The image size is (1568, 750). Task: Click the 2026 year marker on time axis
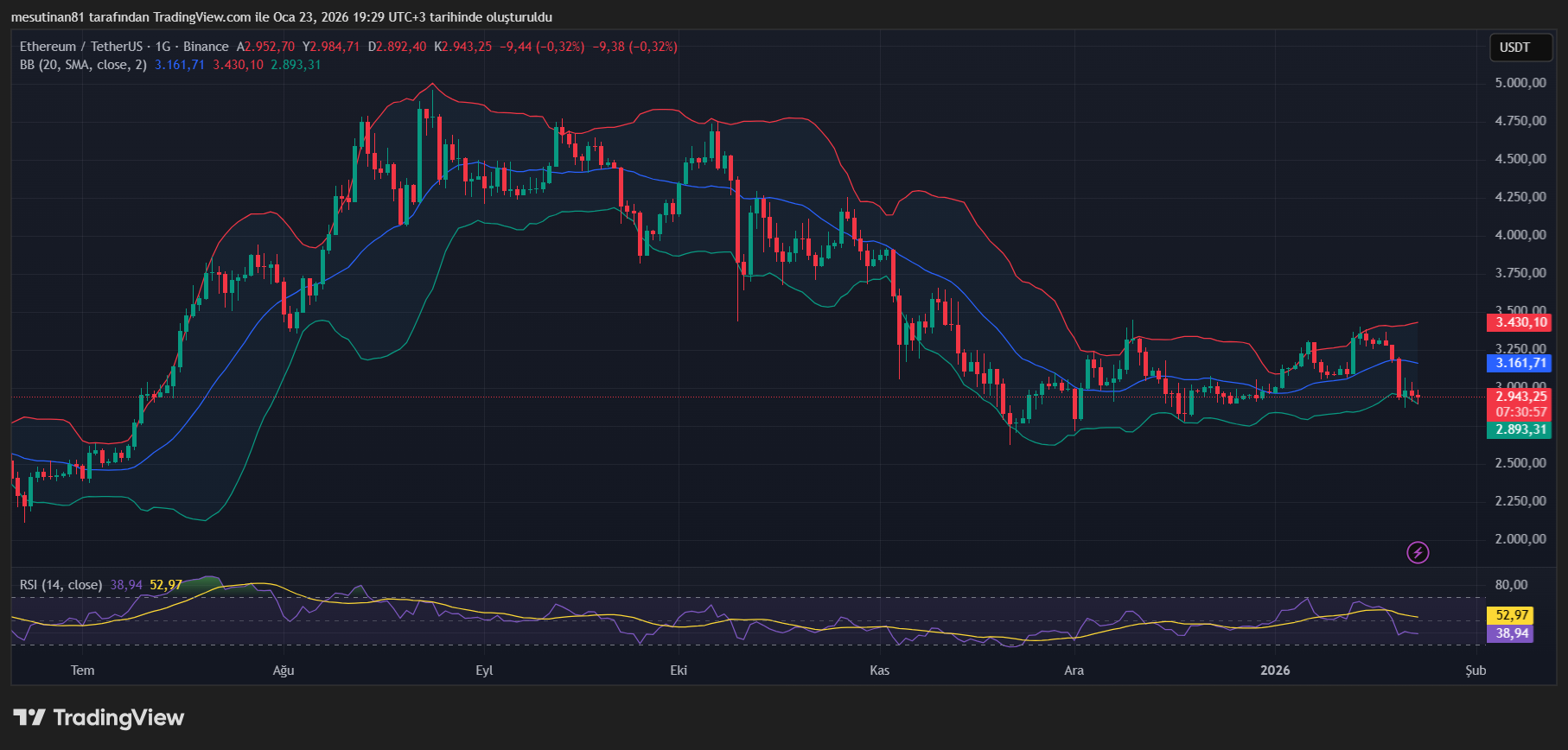(x=1275, y=671)
